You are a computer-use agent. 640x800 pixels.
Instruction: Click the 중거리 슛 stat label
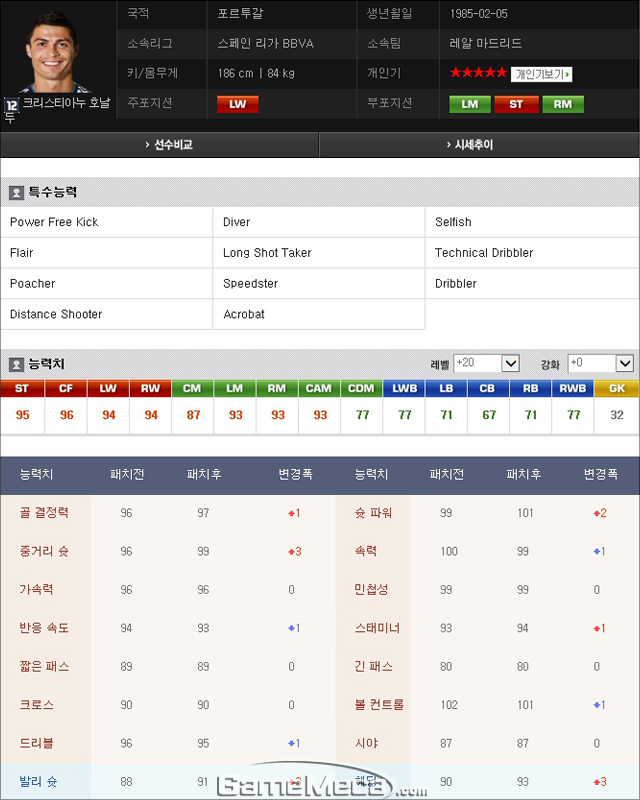[44, 551]
